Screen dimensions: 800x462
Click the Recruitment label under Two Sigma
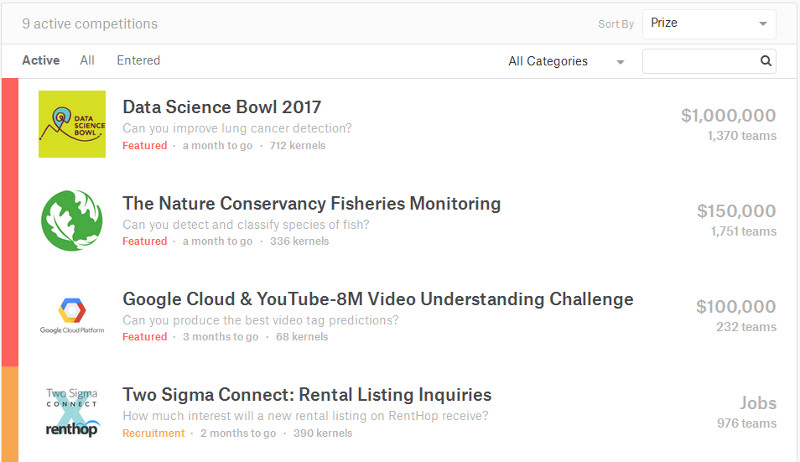pyautogui.click(x=153, y=433)
